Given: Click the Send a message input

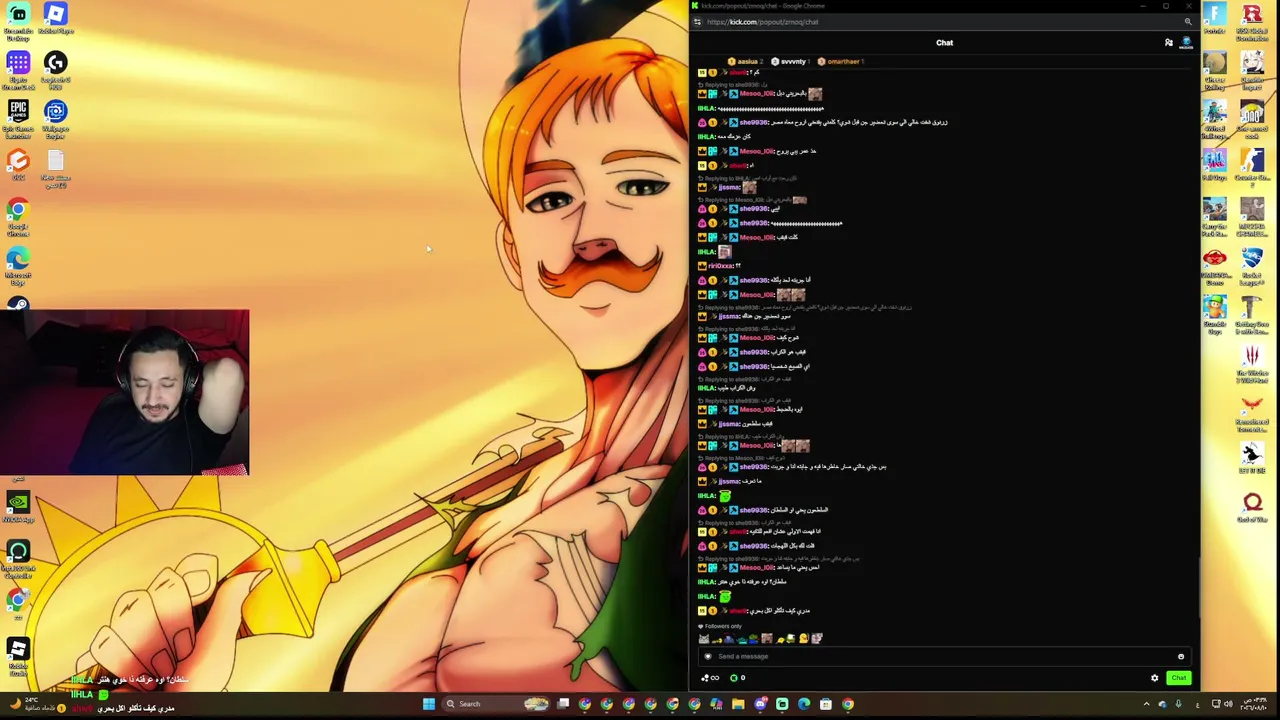Looking at the screenshot, I should [x=944, y=657].
